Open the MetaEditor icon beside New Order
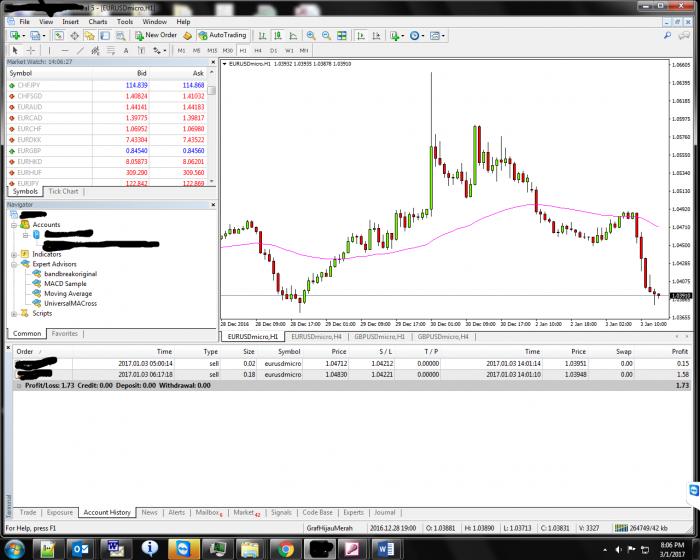 (188, 35)
